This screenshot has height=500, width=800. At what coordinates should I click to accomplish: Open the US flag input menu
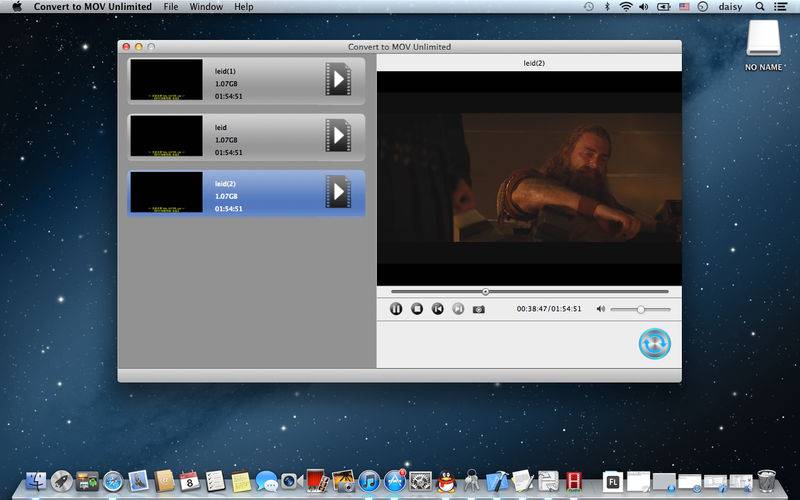pos(684,7)
